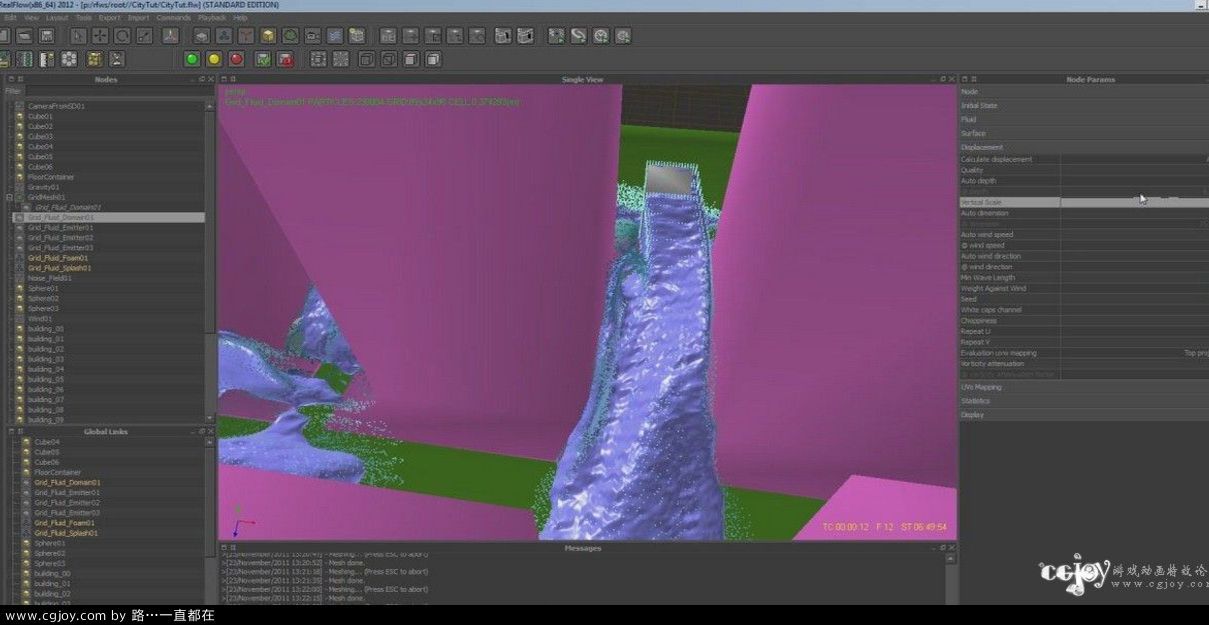The image size is (1209, 625).
Task: Click the clock icon near right end of toolbar
Action: click(600, 35)
